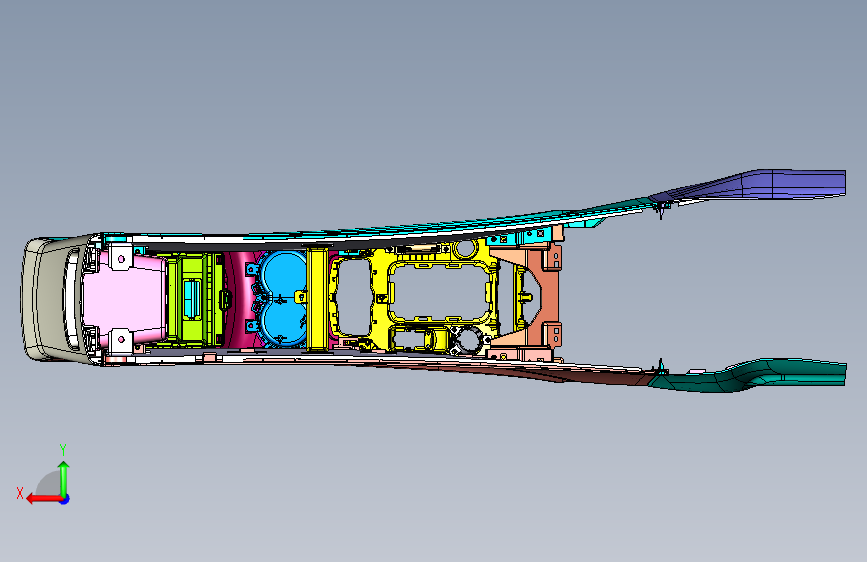867x562 pixels.
Task: Click the green Y axis arrow of triad
Action: 64,478
